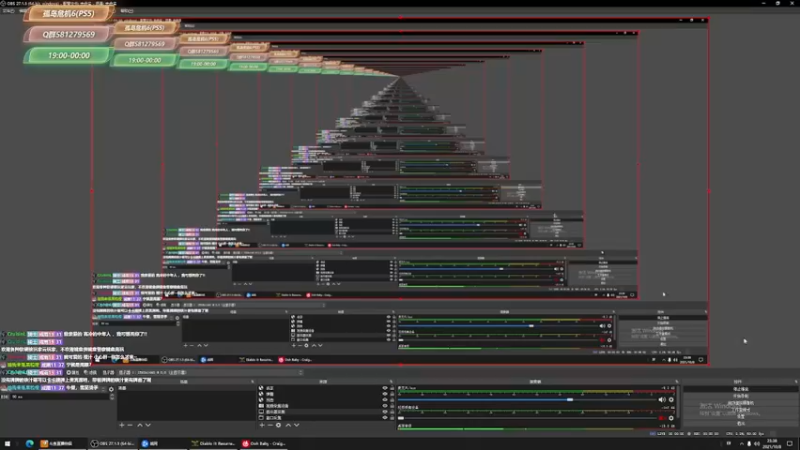This screenshot has height=450, width=800.
Task: Open the Windows notification center icon
Action: [x=790, y=444]
